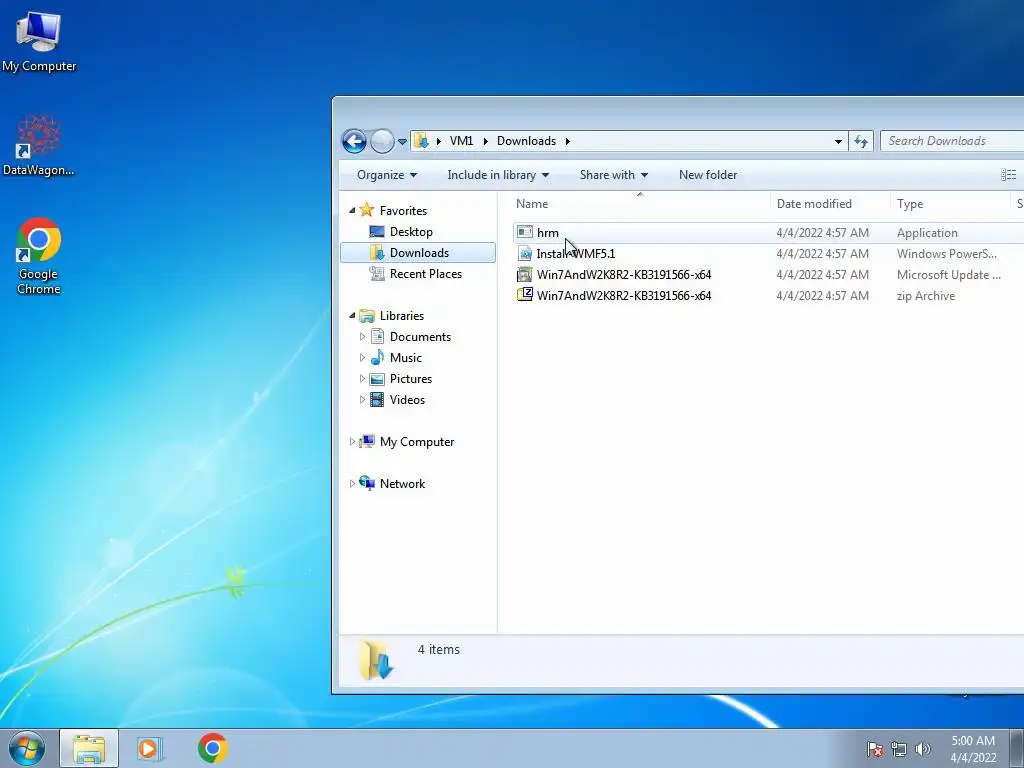Collapse the Favorites tree section
This screenshot has width=1024, height=768.
(x=353, y=210)
